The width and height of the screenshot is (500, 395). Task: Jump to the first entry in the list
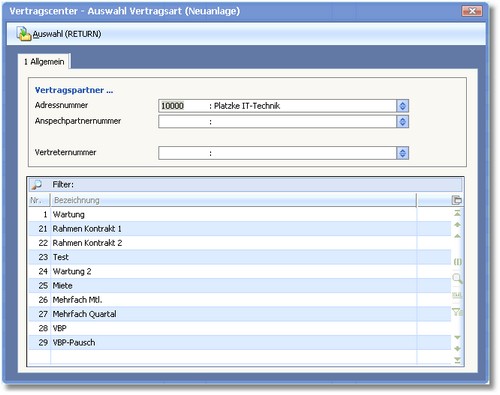pos(457,213)
